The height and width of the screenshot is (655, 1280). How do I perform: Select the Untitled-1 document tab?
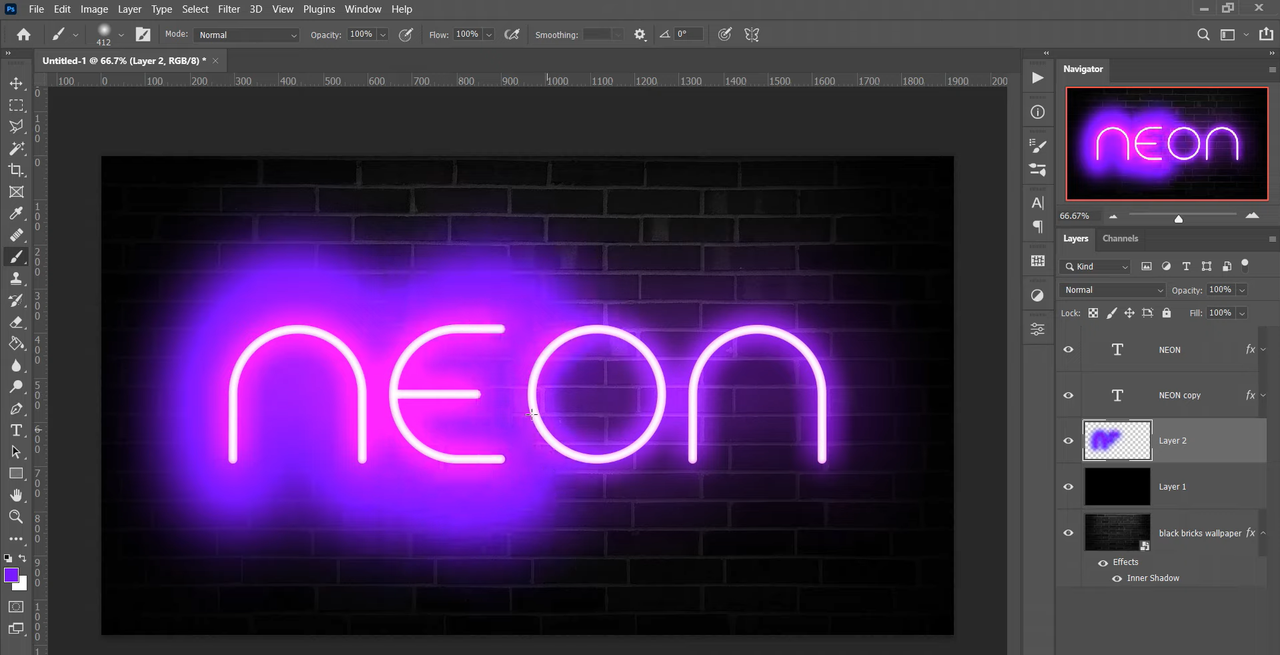point(124,61)
